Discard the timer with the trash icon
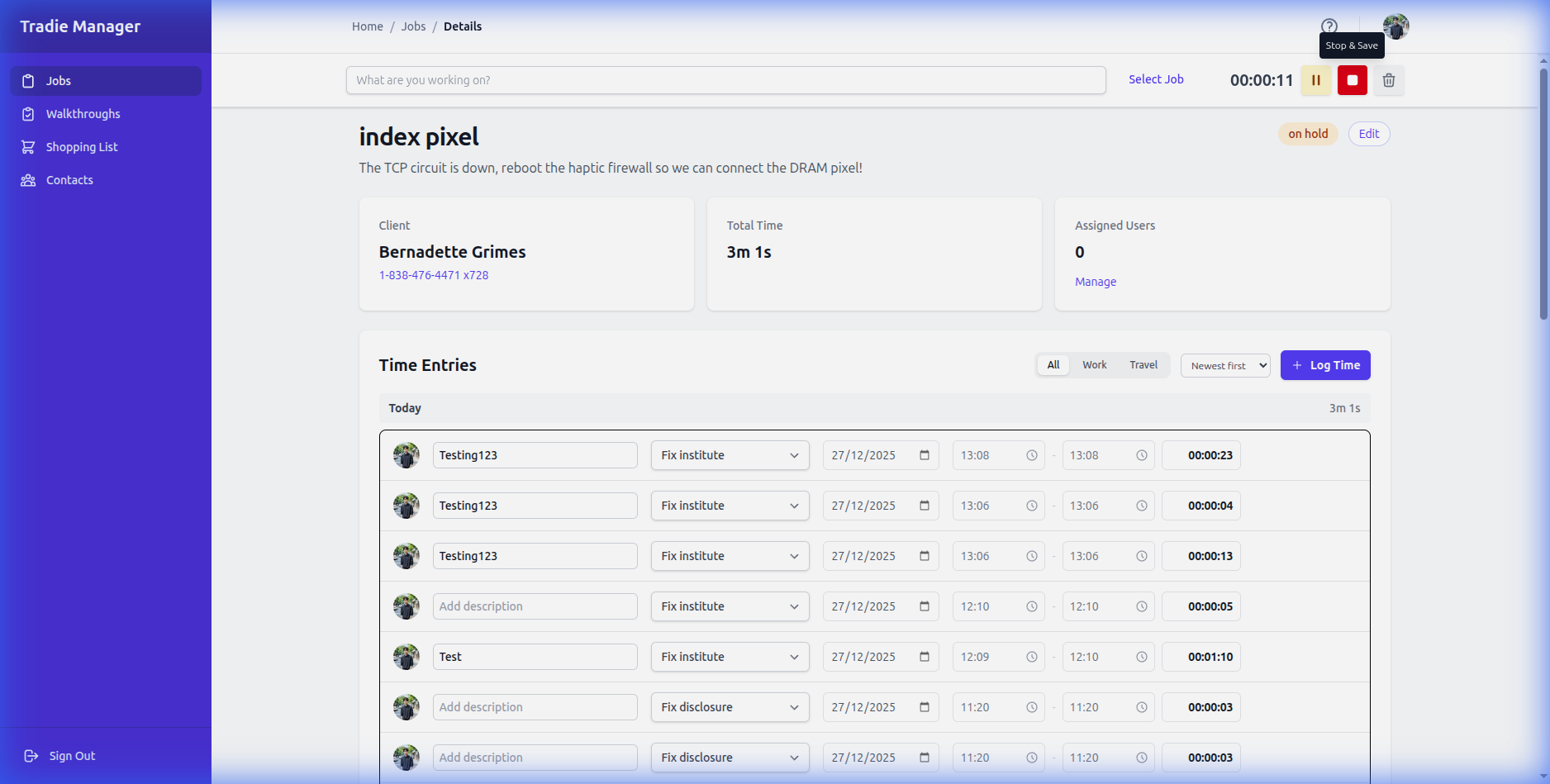Image resolution: width=1550 pixels, height=784 pixels. pyautogui.click(x=1388, y=80)
